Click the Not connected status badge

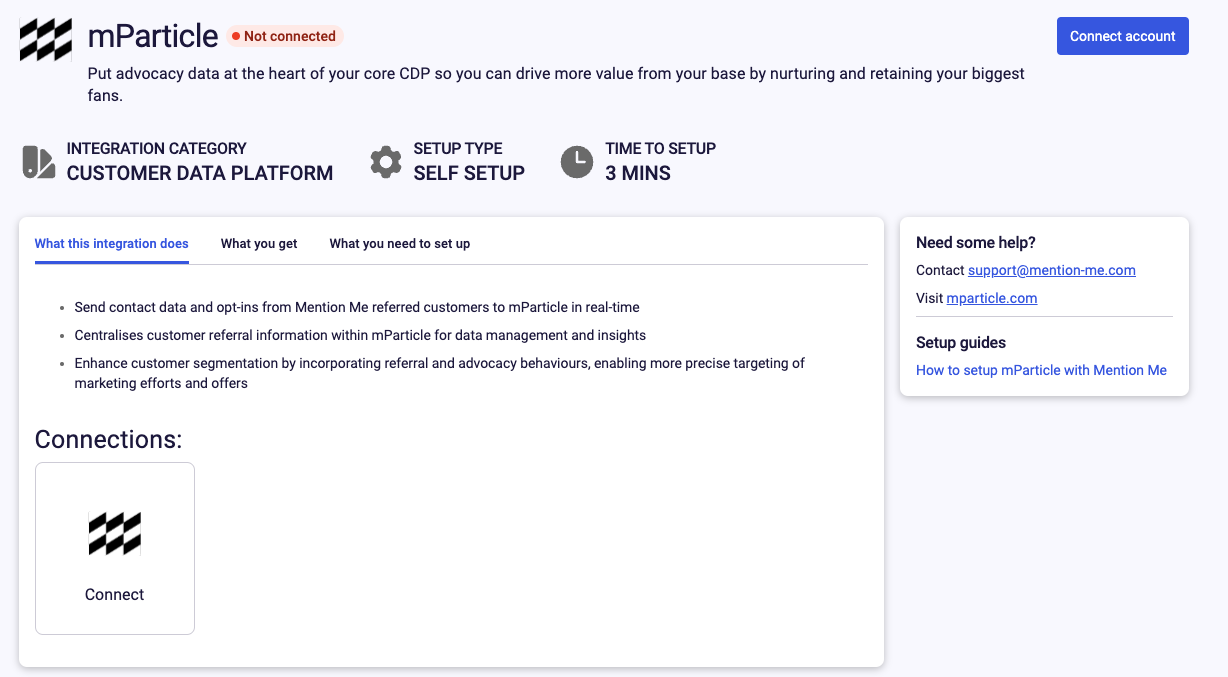pyautogui.click(x=285, y=36)
